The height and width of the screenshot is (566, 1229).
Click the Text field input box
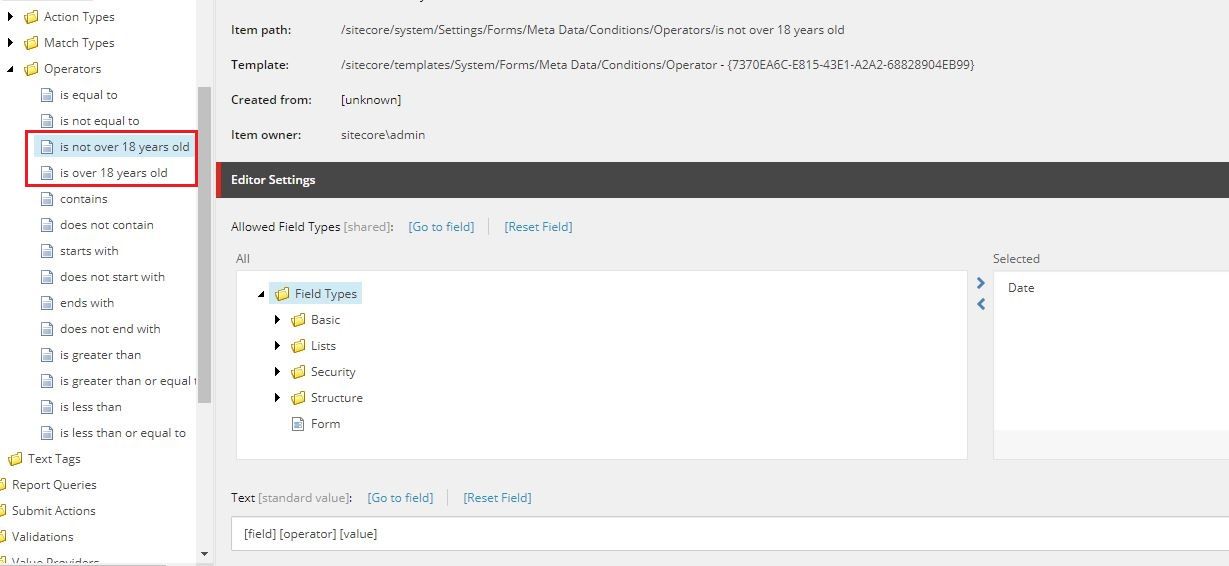pyautogui.click(x=730, y=534)
